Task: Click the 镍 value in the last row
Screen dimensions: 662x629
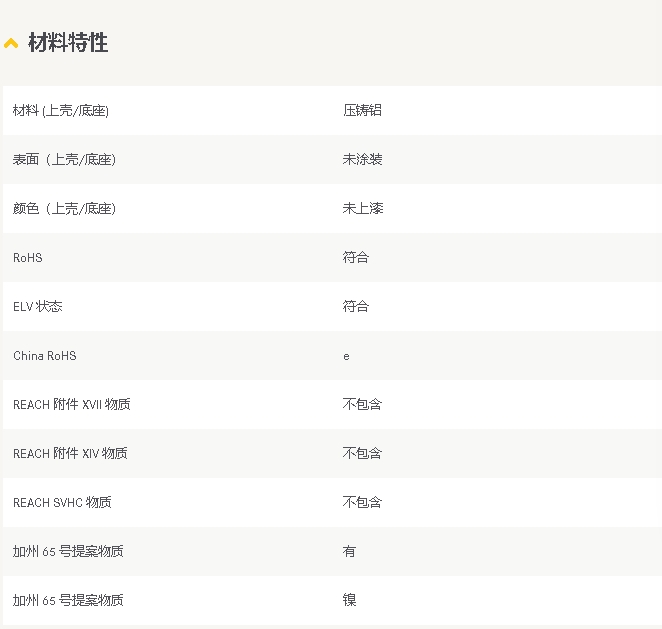Action: click(349, 601)
